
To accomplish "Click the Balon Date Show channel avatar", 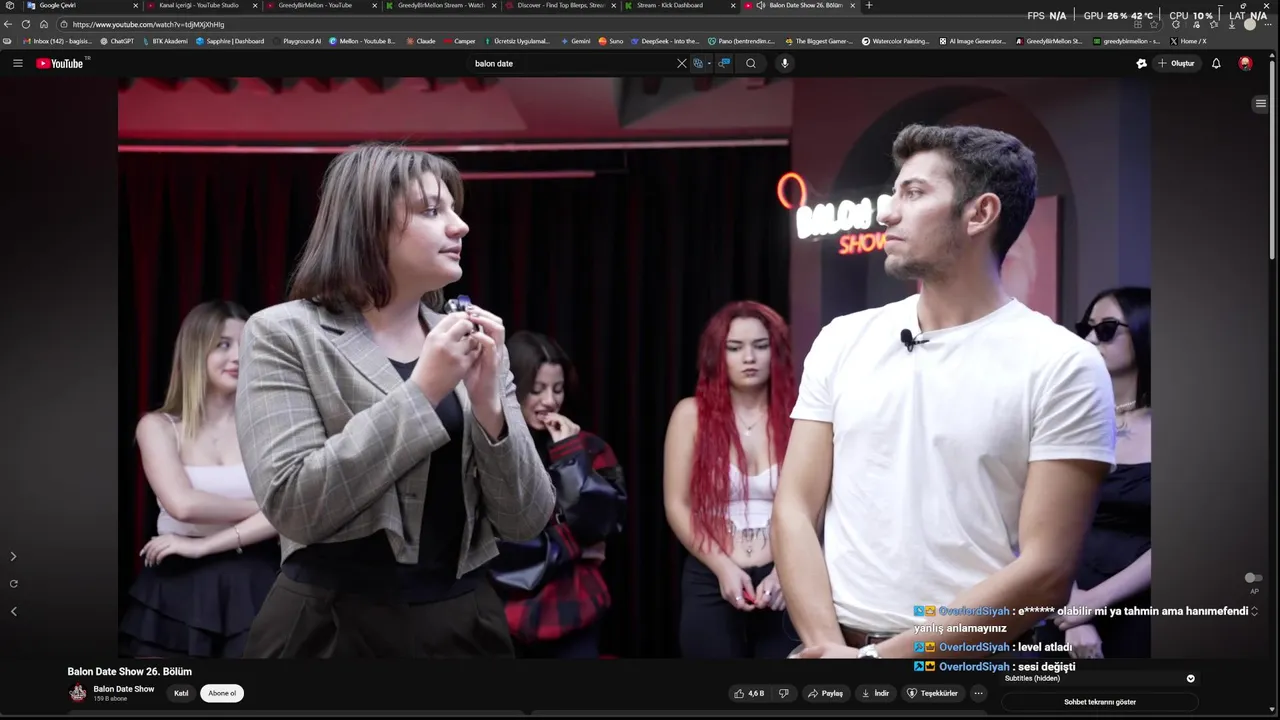I will tap(78, 693).
